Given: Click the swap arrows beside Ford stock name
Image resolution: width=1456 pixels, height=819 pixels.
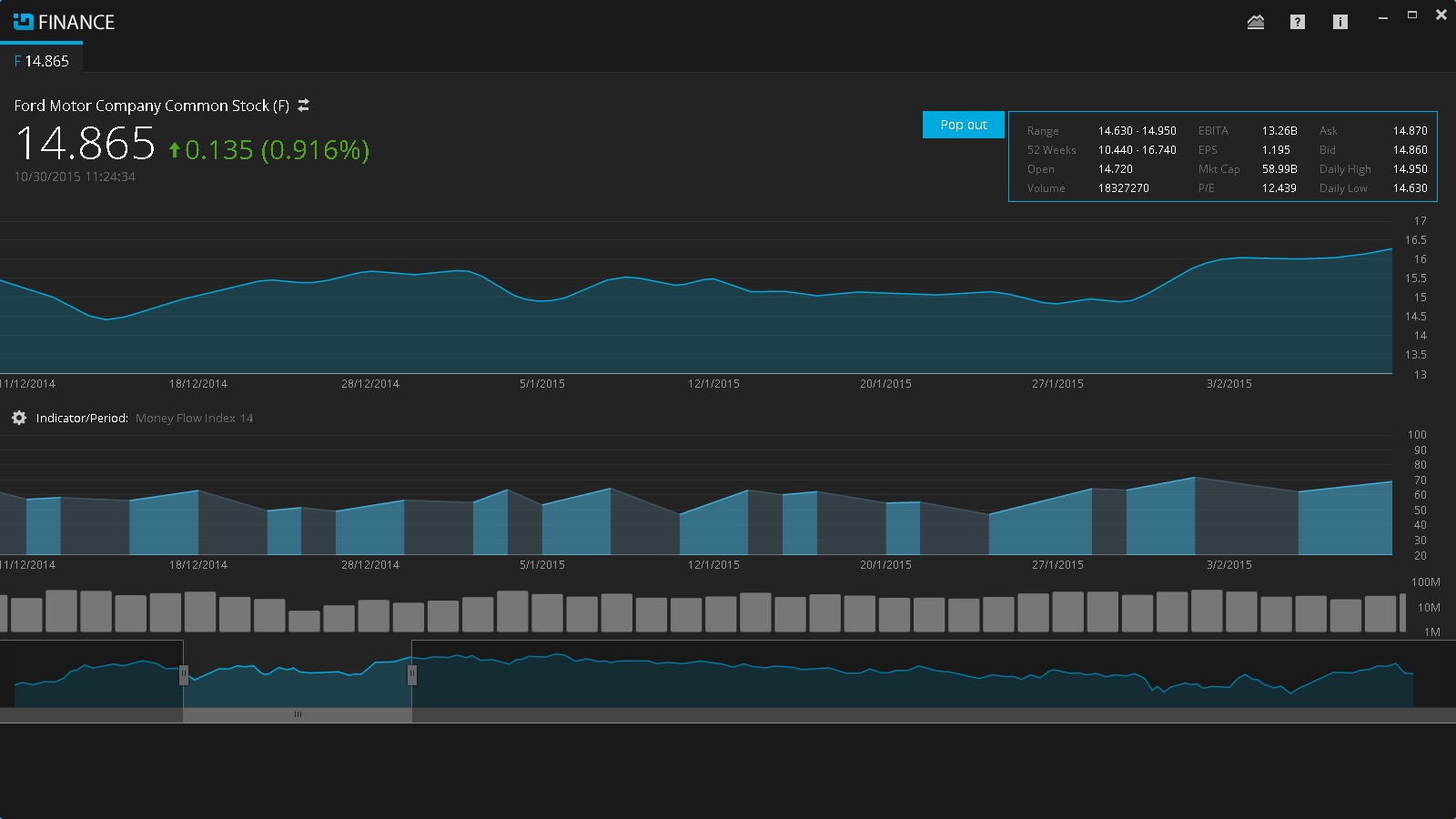Looking at the screenshot, I should 304,106.
